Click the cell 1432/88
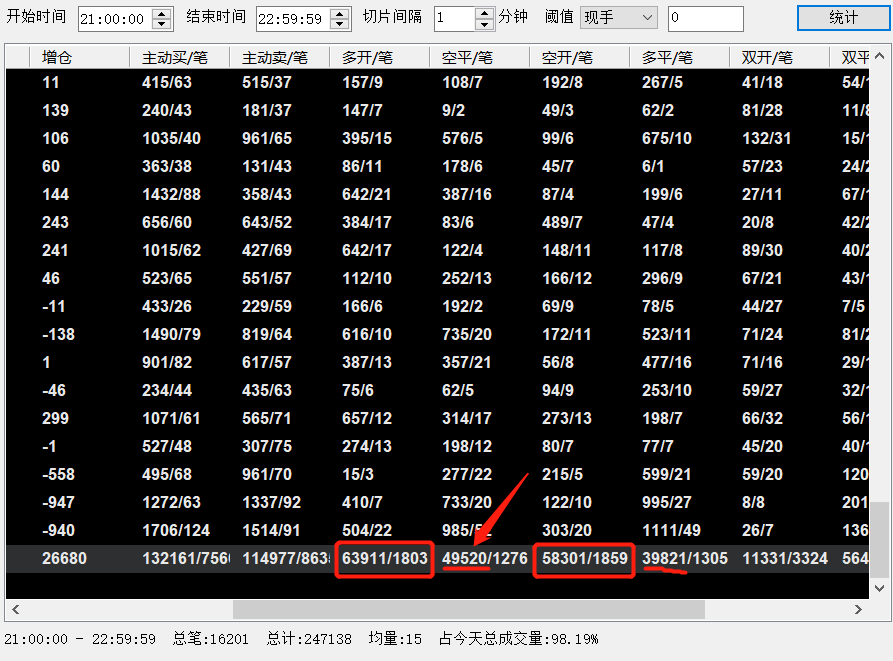Image resolution: width=893 pixels, height=661 pixels. [171, 195]
